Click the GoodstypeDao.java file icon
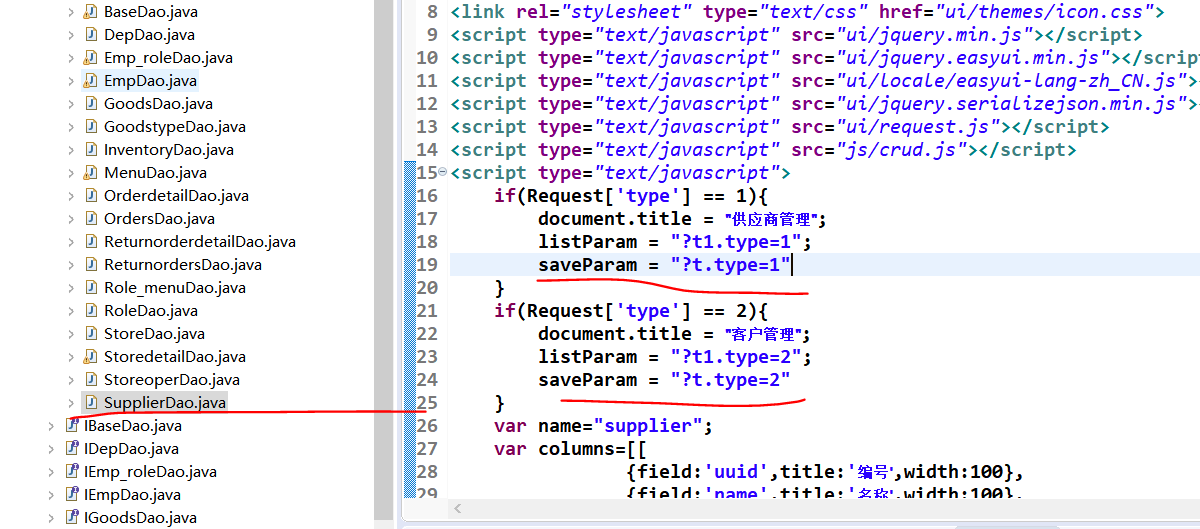Viewport: 1200px width, 529px height. (92, 127)
